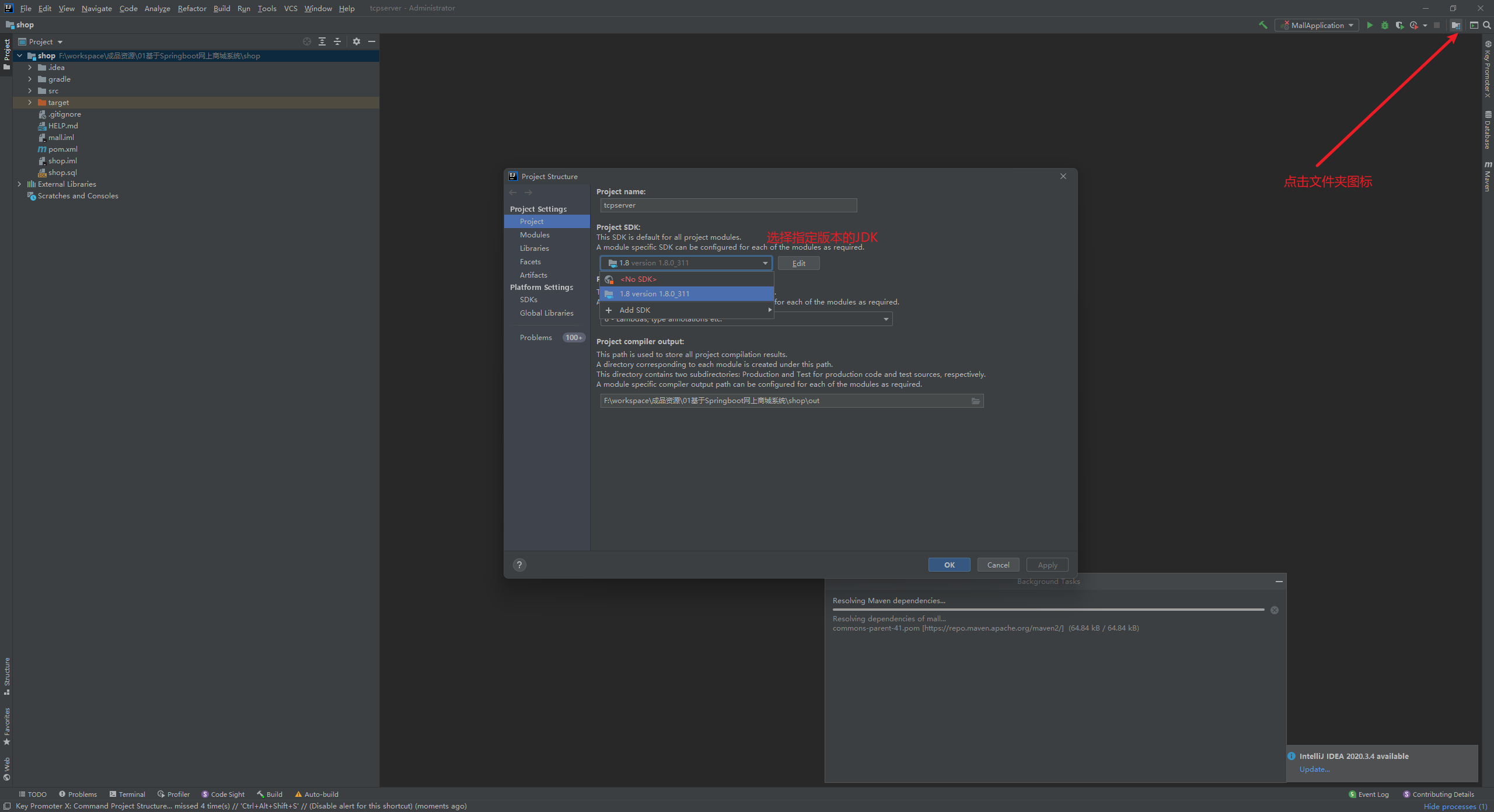This screenshot has height=812, width=1494.
Task: Select shop.sql file in project tree
Action: (x=62, y=173)
